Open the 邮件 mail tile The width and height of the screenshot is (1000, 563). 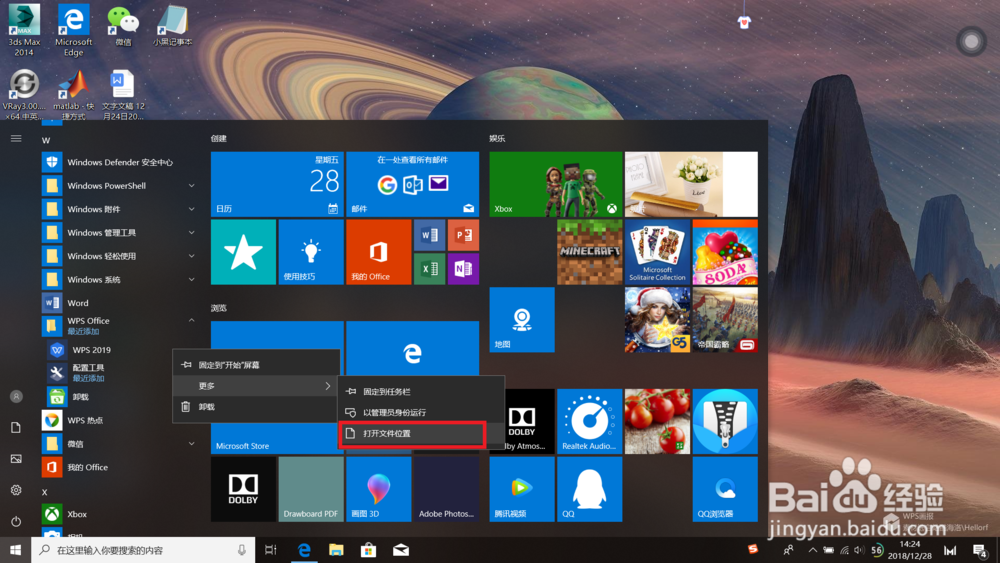tap(413, 184)
